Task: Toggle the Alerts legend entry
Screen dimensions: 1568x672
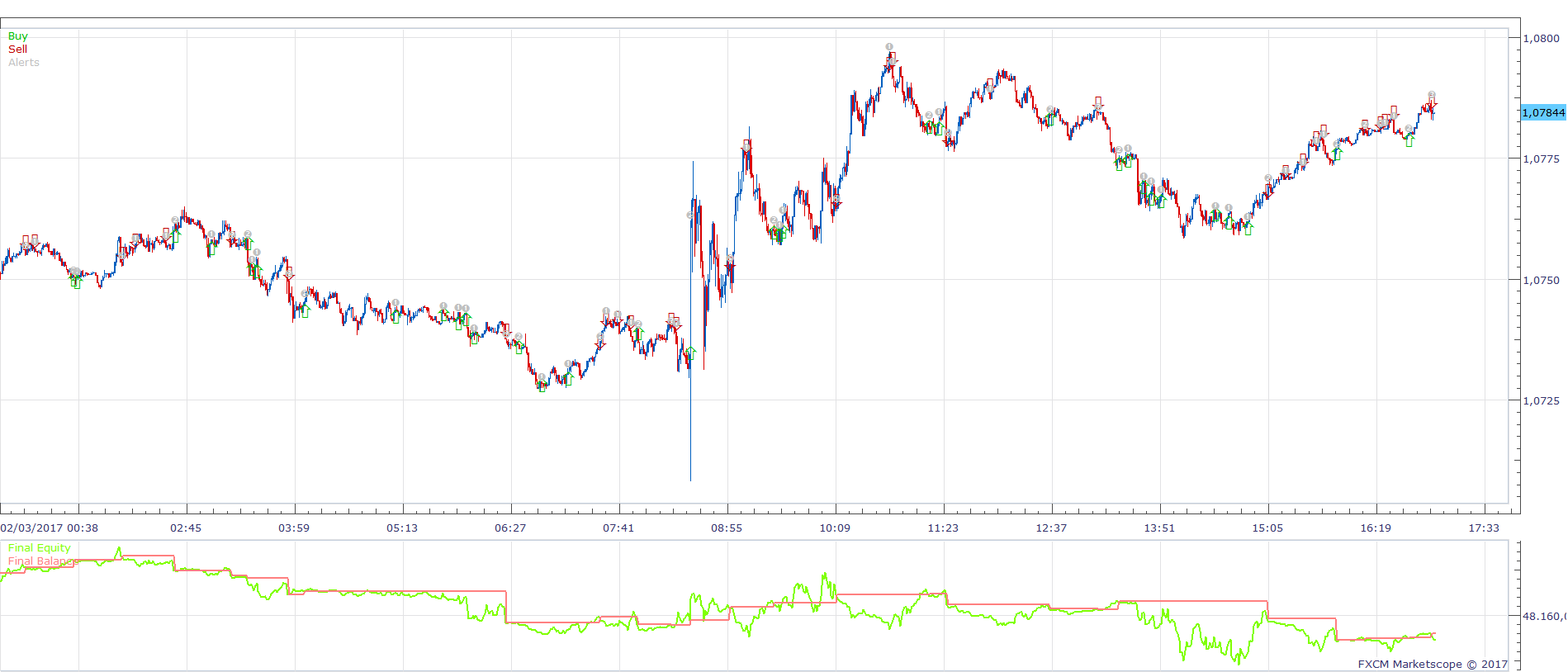Action: 24,63
